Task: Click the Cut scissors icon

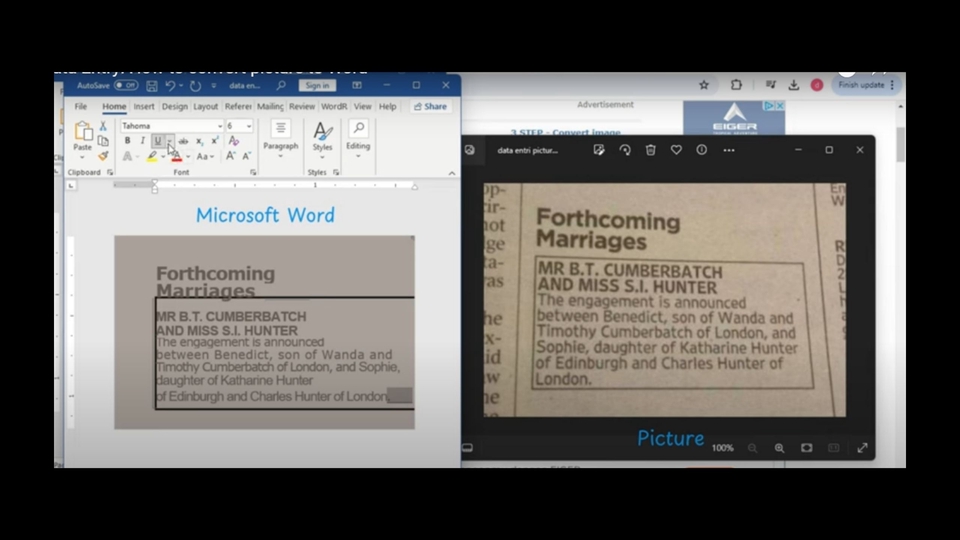Action: 103,126
